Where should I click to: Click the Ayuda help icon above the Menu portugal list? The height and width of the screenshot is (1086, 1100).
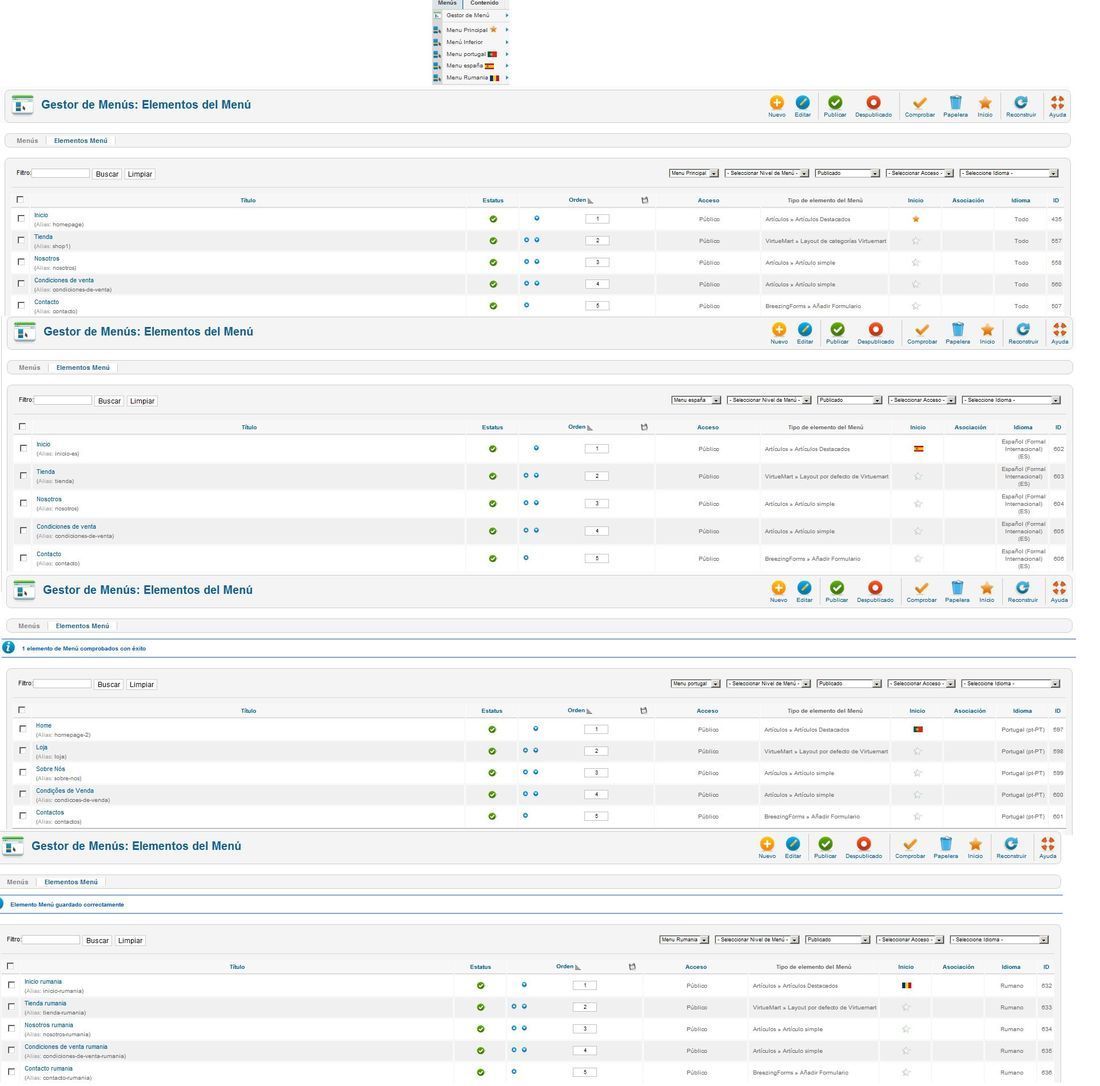pos(1059,588)
